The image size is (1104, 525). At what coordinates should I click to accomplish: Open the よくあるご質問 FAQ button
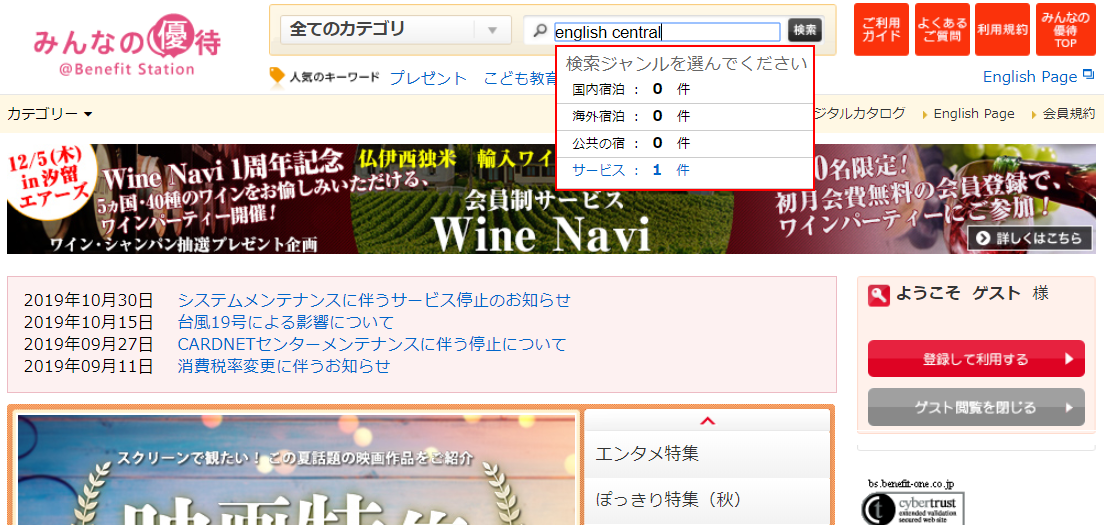(x=942, y=30)
